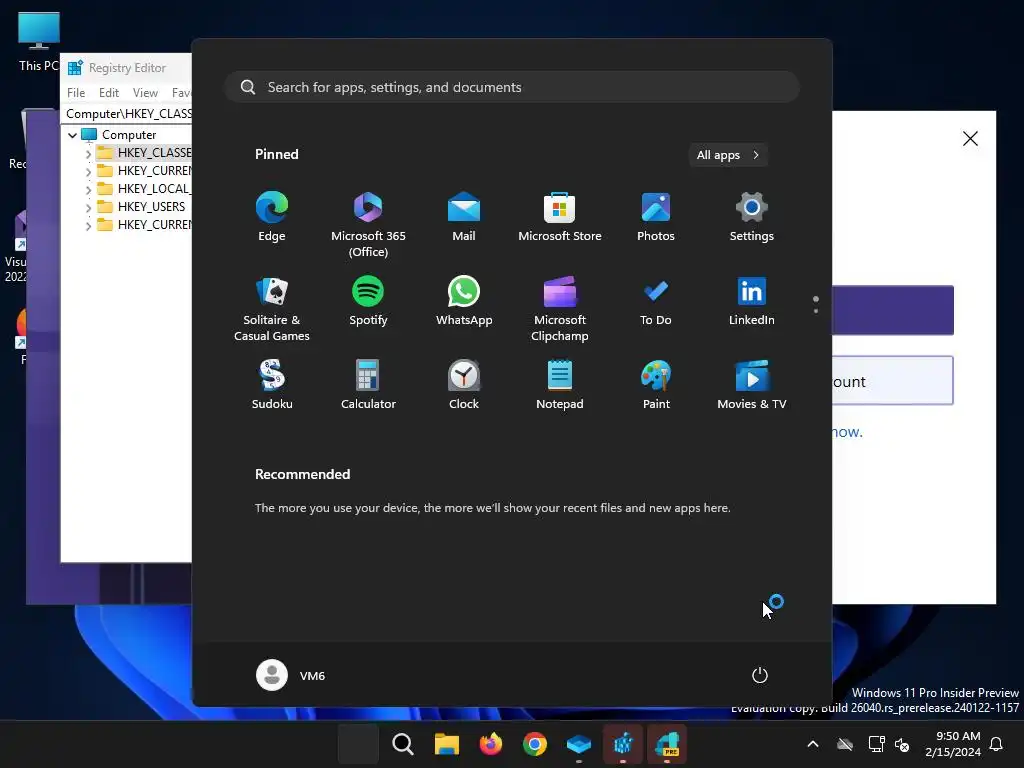Open File menu in Registry Editor
This screenshot has width=1024, height=768.
[x=76, y=93]
